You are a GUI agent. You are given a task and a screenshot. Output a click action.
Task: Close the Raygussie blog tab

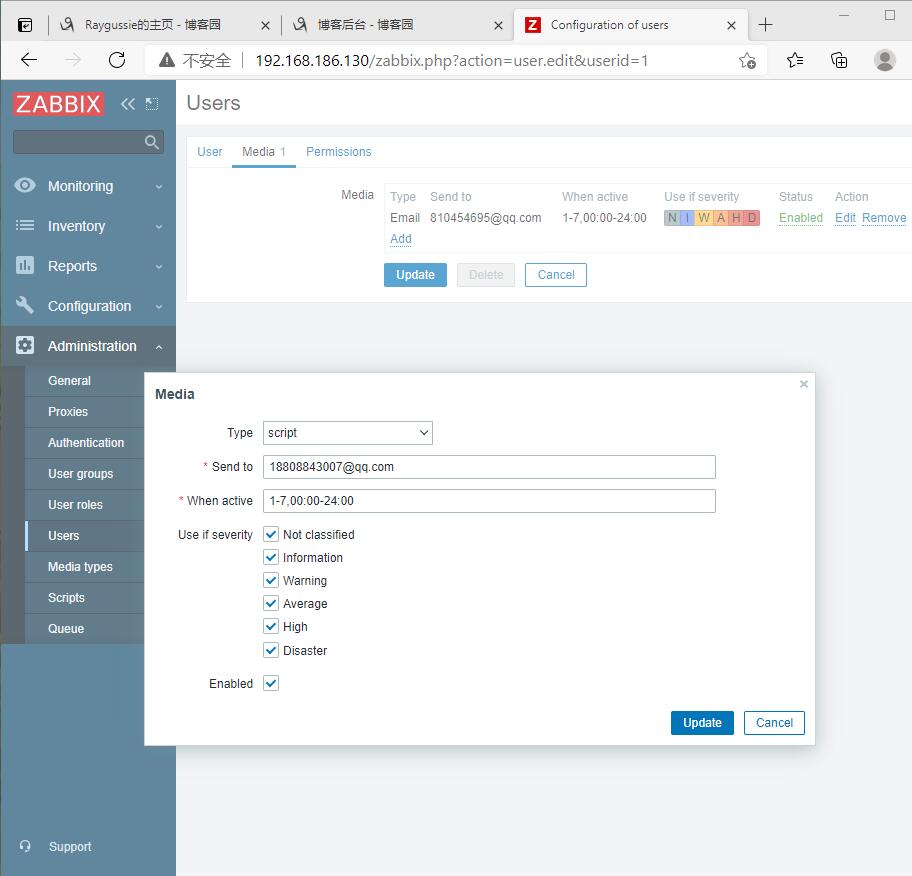pos(265,25)
